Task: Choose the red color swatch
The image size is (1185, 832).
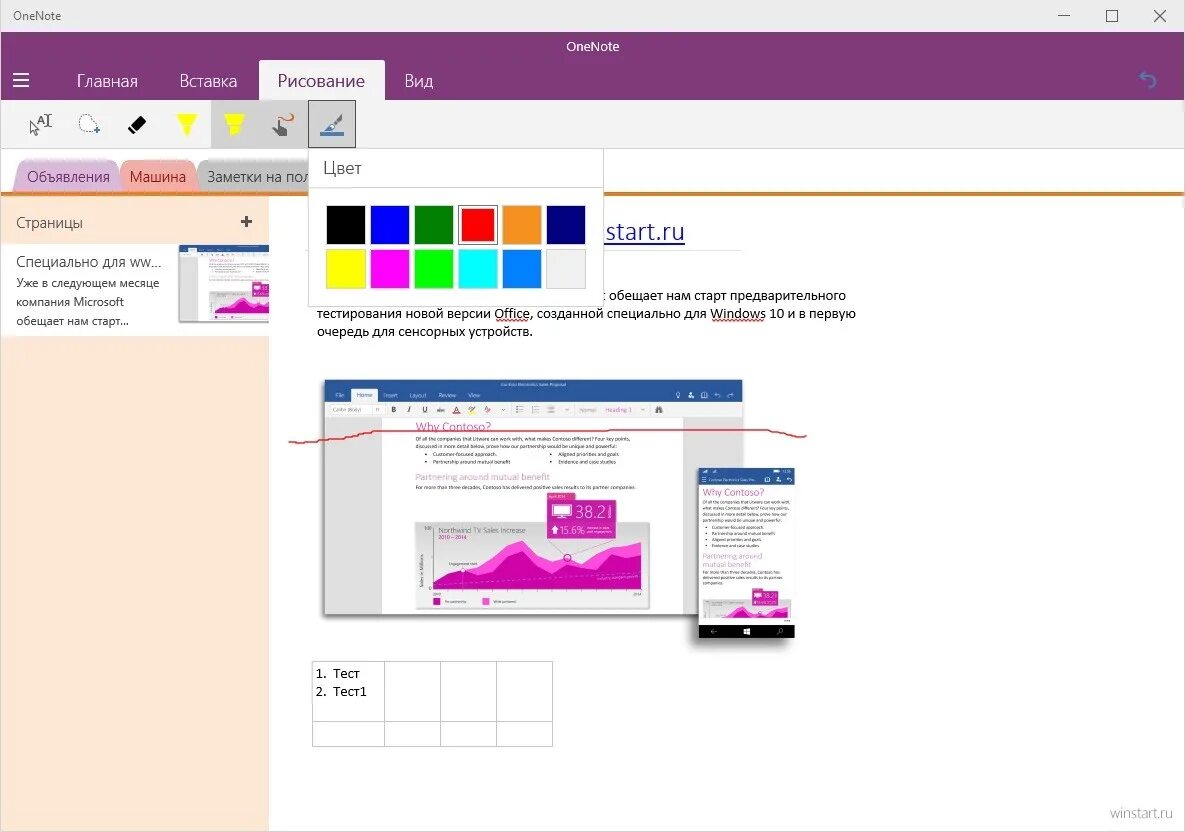Action: (x=477, y=224)
